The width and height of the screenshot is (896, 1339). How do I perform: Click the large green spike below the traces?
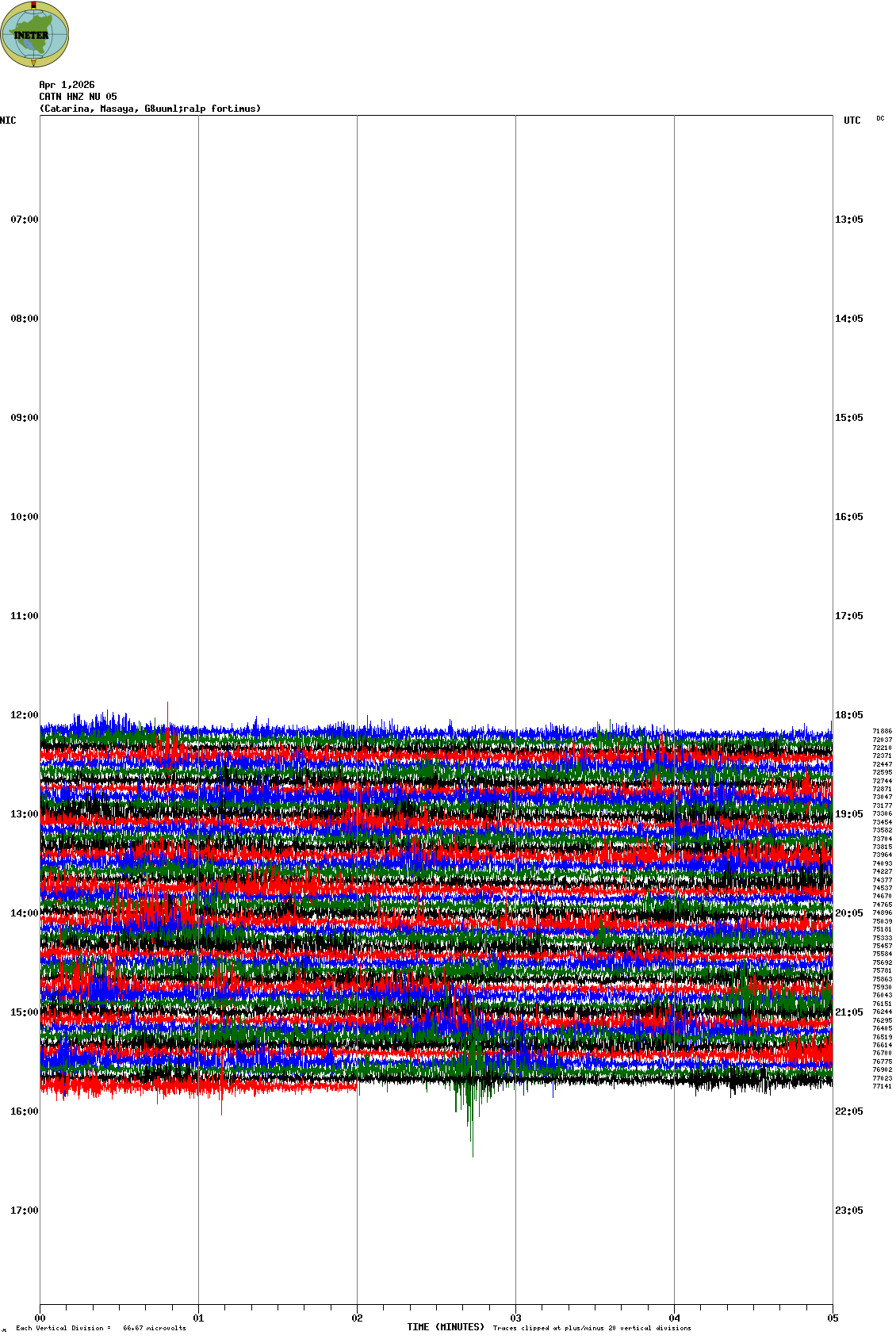point(472,1126)
